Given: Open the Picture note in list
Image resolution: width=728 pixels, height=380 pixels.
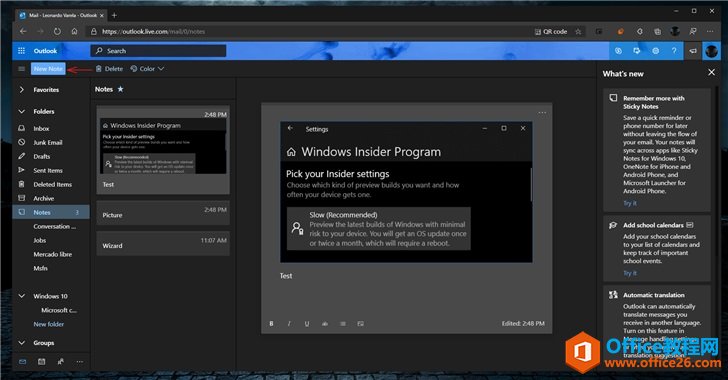Looking at the screenshot, I should 163,213.
